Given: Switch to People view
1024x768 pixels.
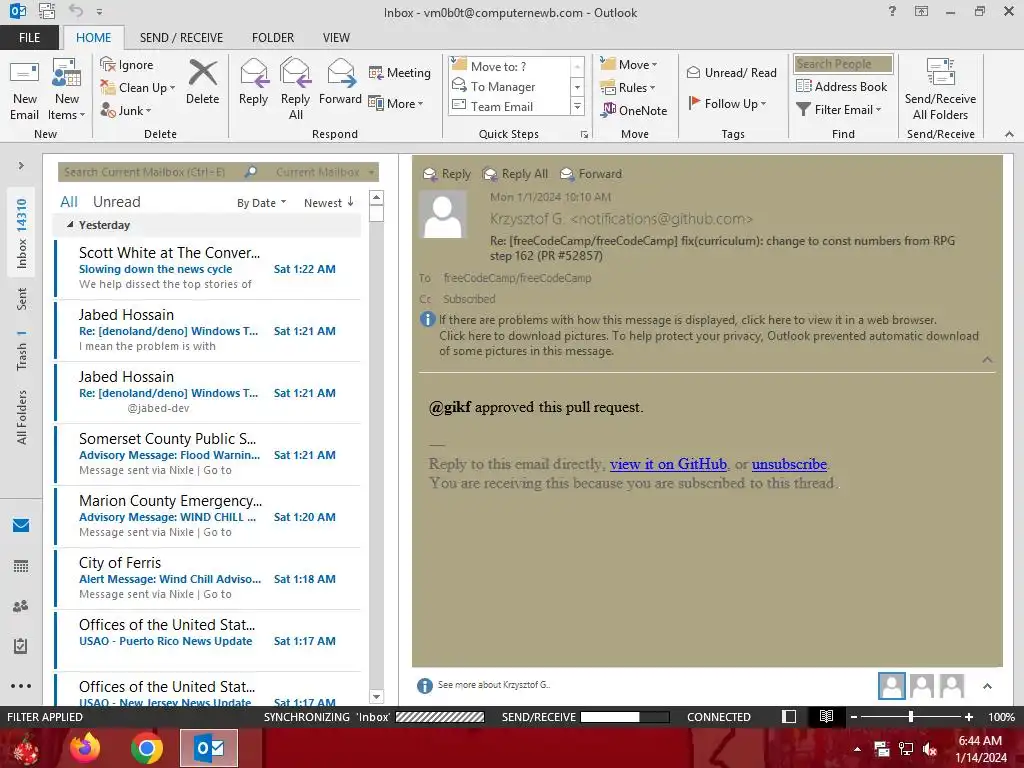Looking at the screenshot, I should [21, 606].
